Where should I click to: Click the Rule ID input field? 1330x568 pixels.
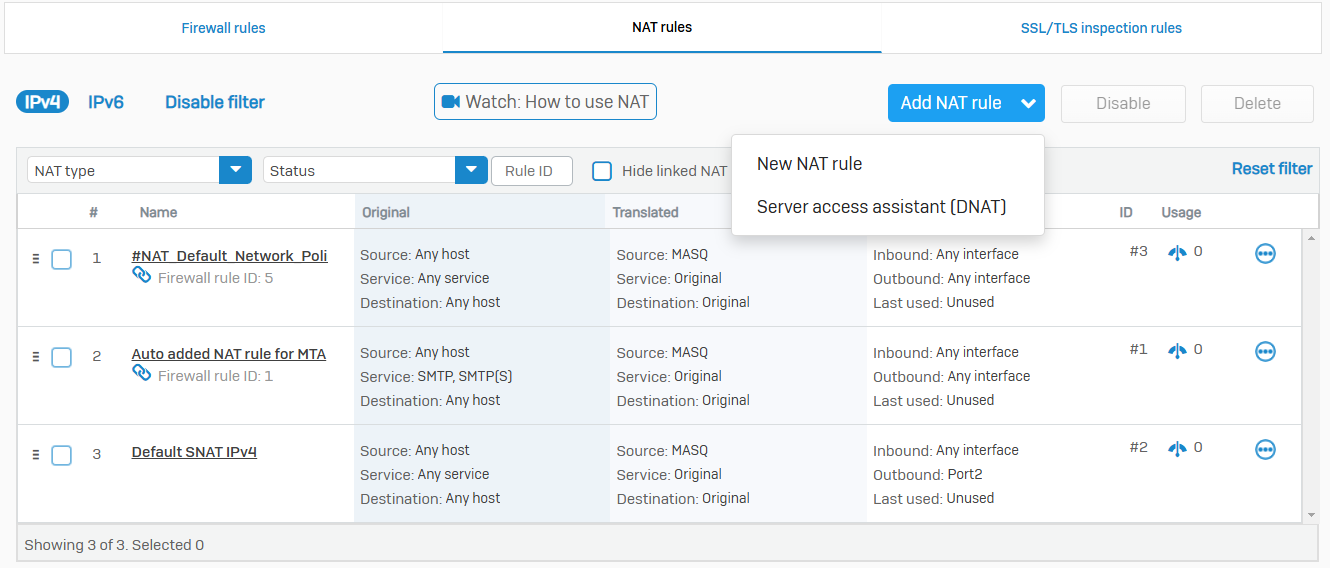531,171
